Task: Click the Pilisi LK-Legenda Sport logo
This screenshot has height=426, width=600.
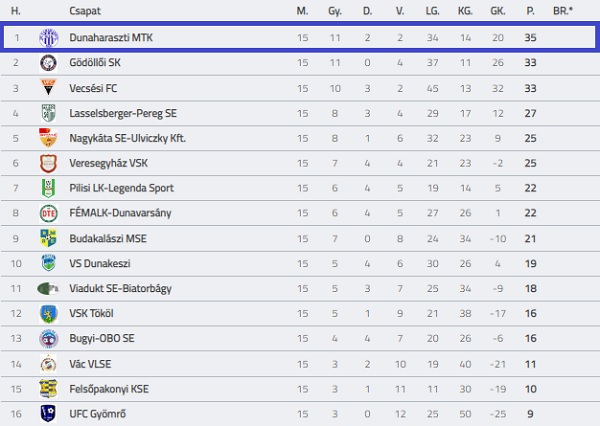Action: [48, 188]
